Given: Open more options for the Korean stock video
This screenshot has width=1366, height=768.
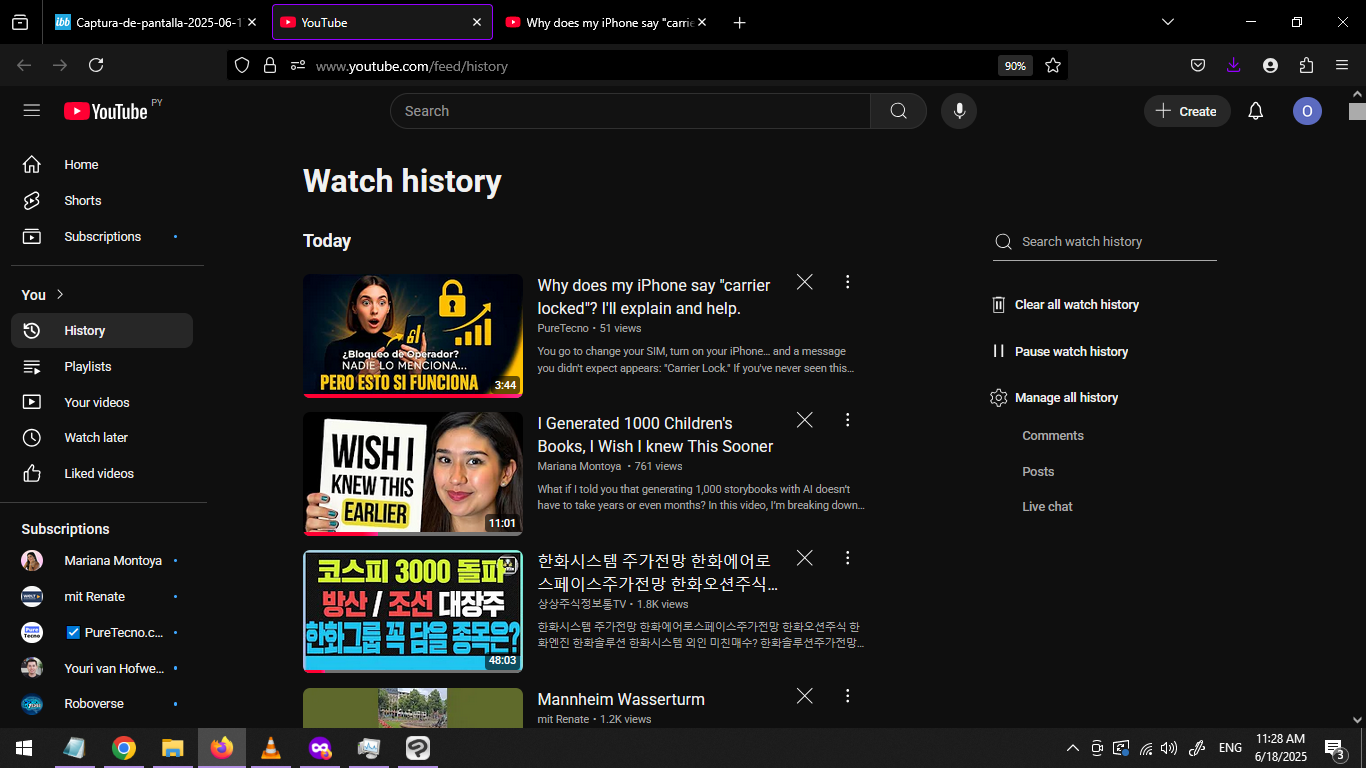Looking at the screenshot, I should pos(847,558).
